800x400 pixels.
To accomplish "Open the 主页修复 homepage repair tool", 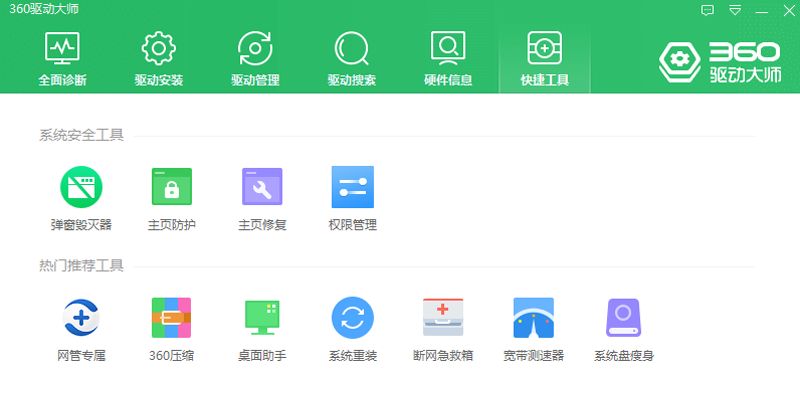I will pos(262,198).
